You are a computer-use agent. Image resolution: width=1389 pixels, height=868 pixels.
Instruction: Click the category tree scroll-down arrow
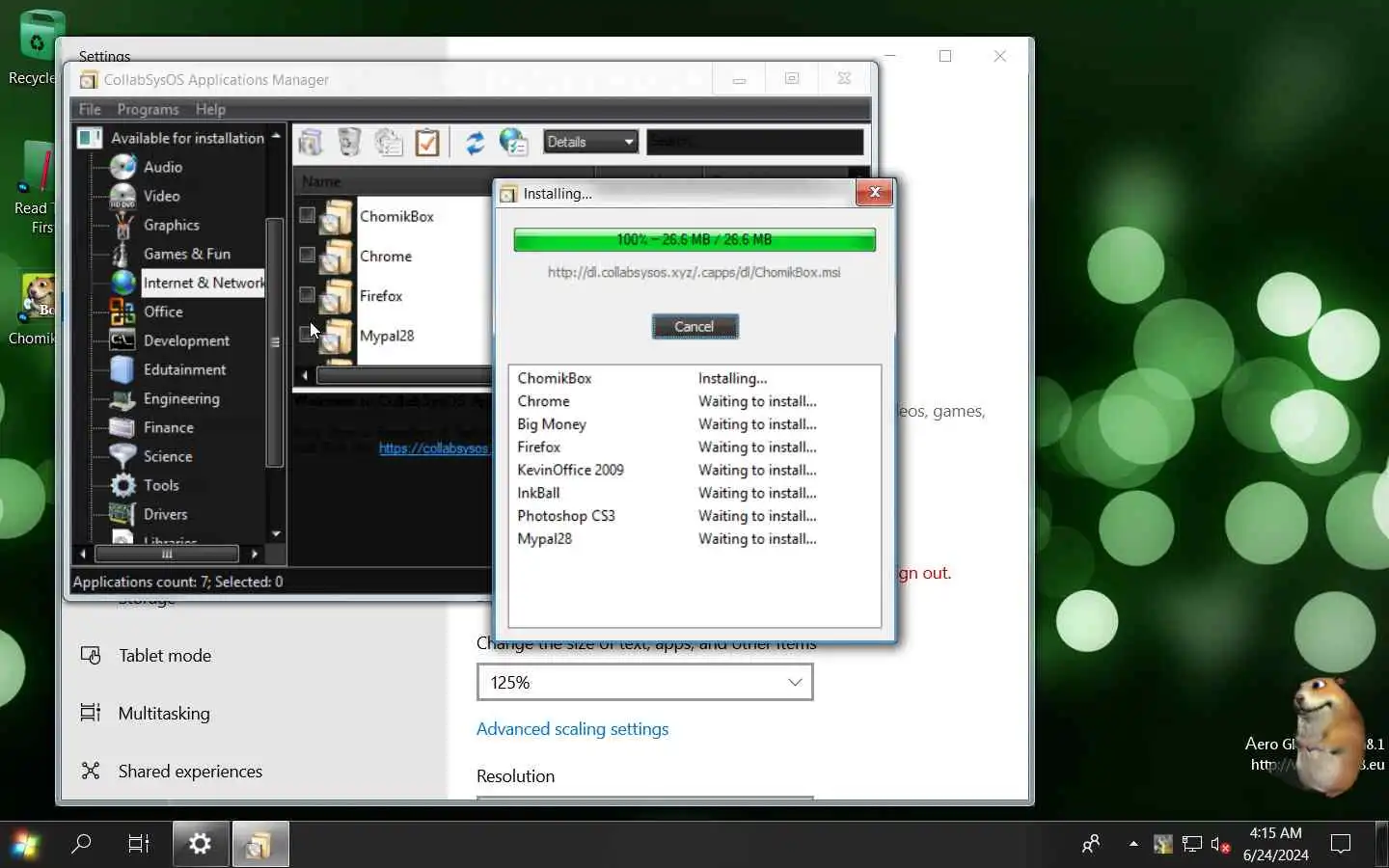coord(276,533)
